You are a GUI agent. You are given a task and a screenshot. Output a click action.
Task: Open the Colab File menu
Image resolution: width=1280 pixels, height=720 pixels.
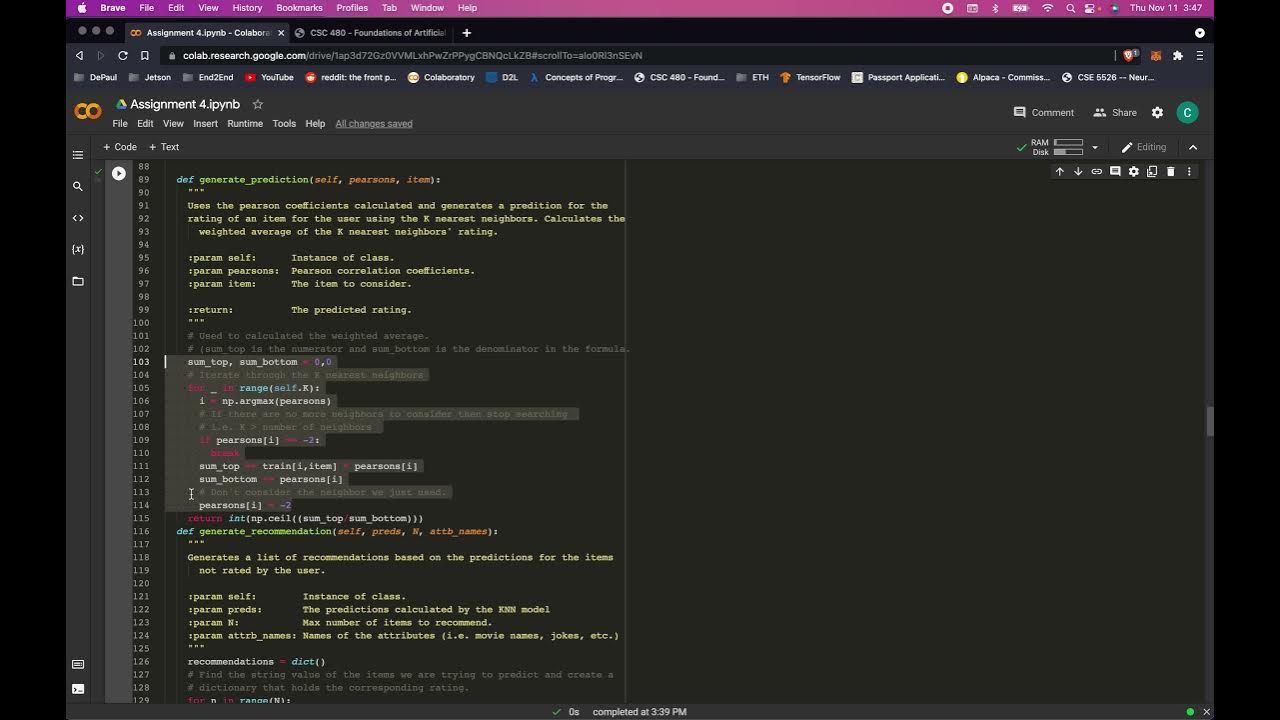120,124
